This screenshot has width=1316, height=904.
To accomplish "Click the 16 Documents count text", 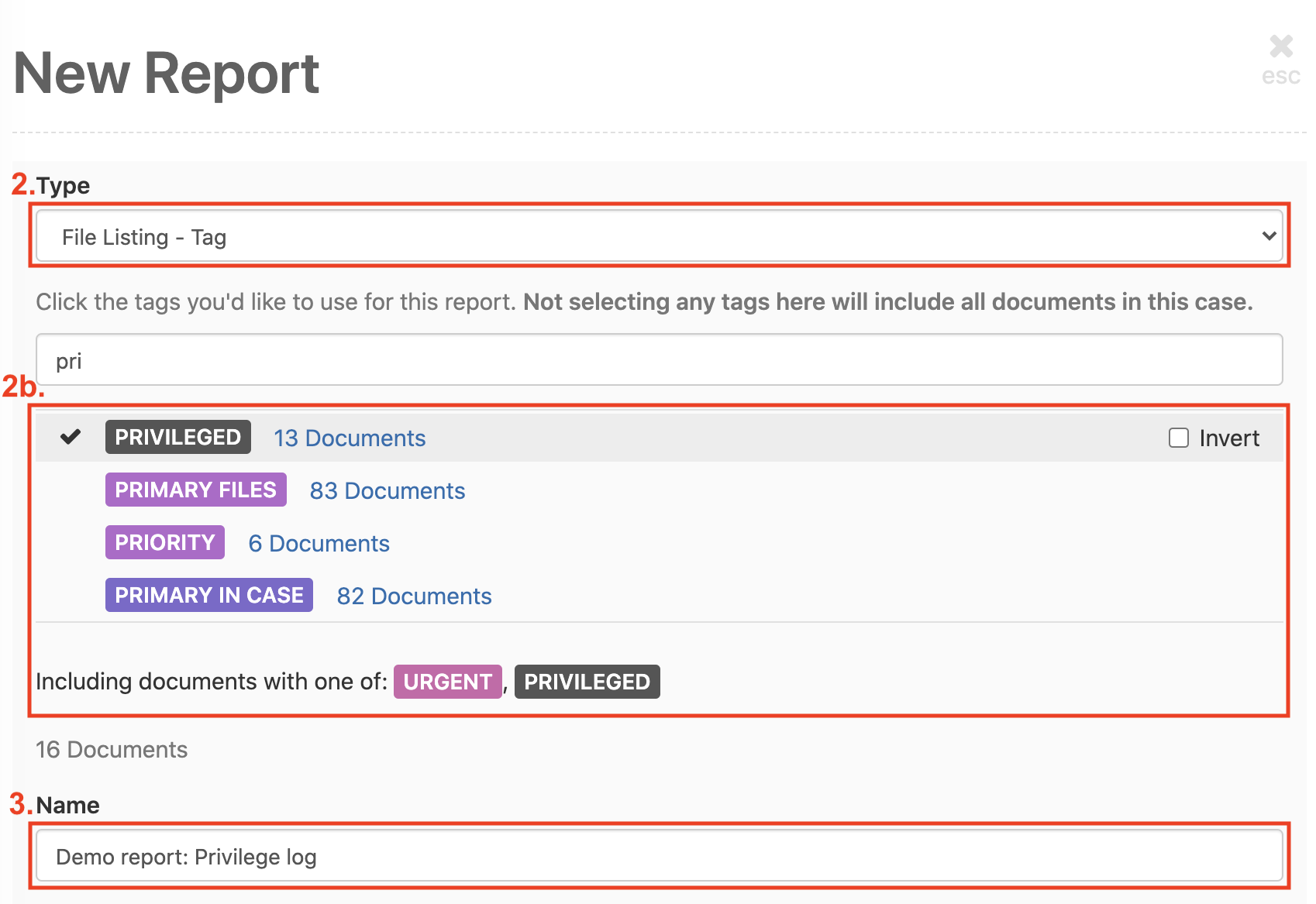I will pyautogui.click(x=111, y=749).
